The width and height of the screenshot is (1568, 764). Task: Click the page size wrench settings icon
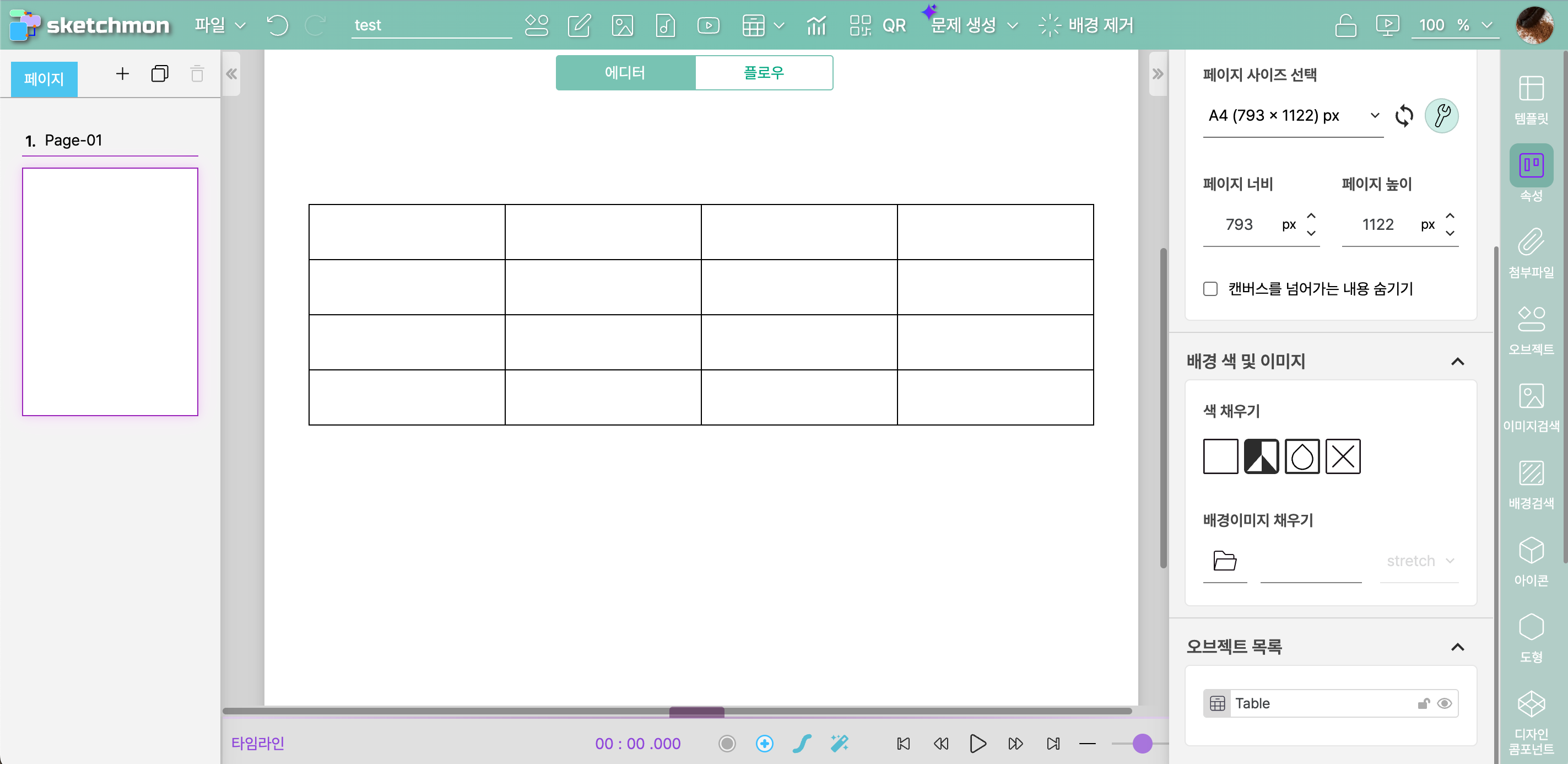tap(1441, 115)
